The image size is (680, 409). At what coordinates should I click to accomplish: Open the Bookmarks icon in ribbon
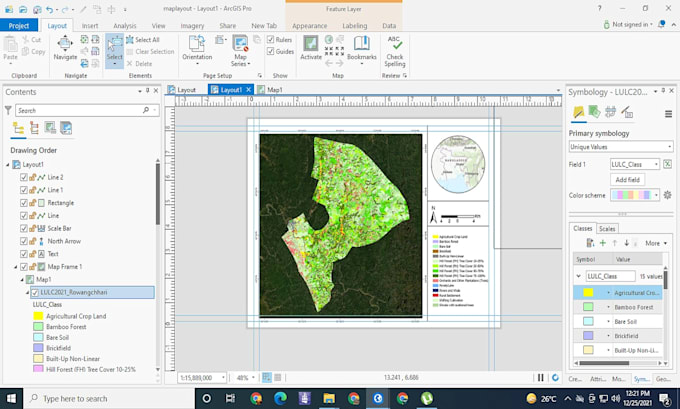tap(361, 44)
